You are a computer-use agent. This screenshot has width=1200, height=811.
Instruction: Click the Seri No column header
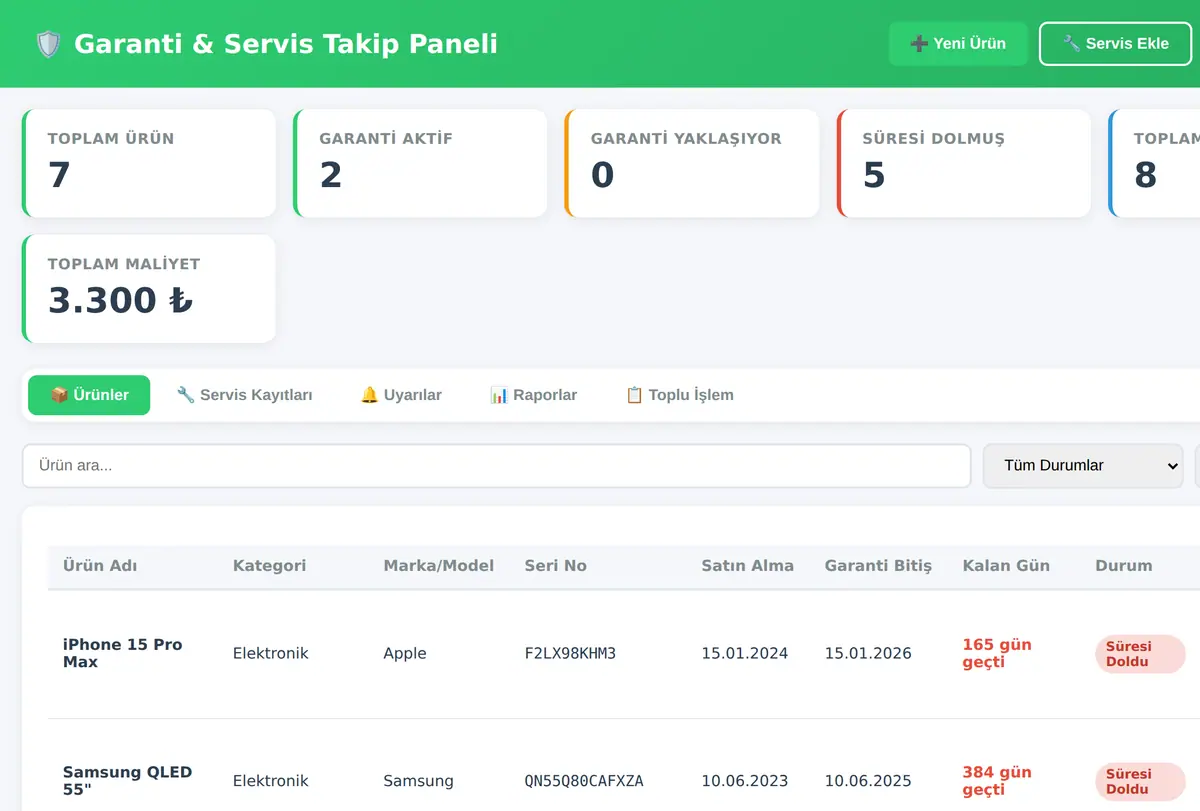pyautogui.click(x=556, y=566)
